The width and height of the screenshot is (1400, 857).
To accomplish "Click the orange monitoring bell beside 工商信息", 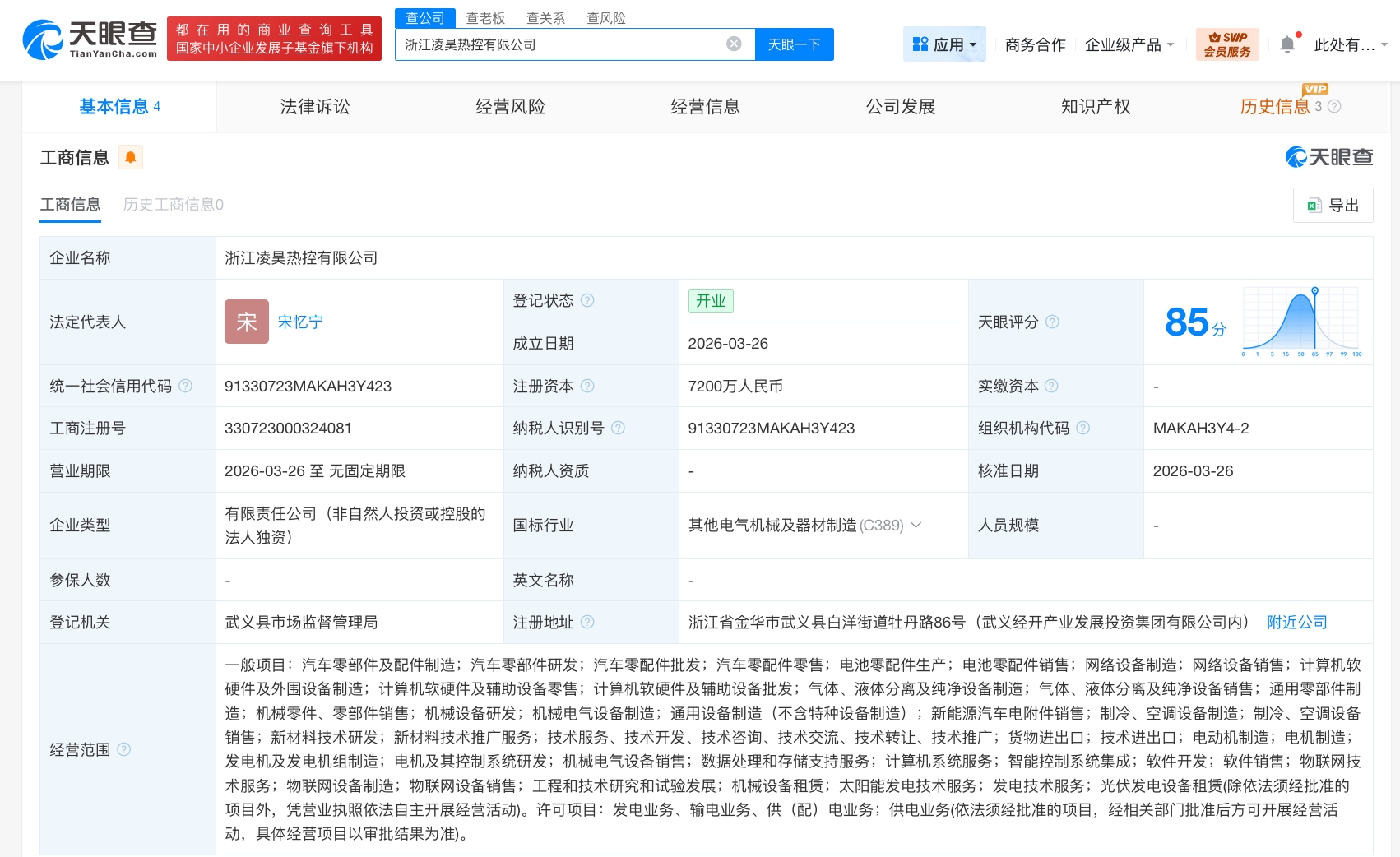I will tap(131, 157).
